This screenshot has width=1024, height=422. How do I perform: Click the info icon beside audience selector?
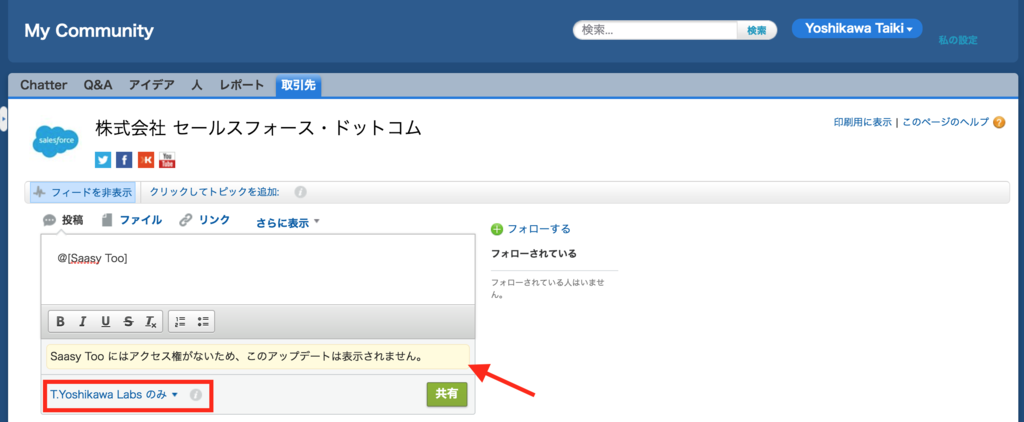[196, 395]
